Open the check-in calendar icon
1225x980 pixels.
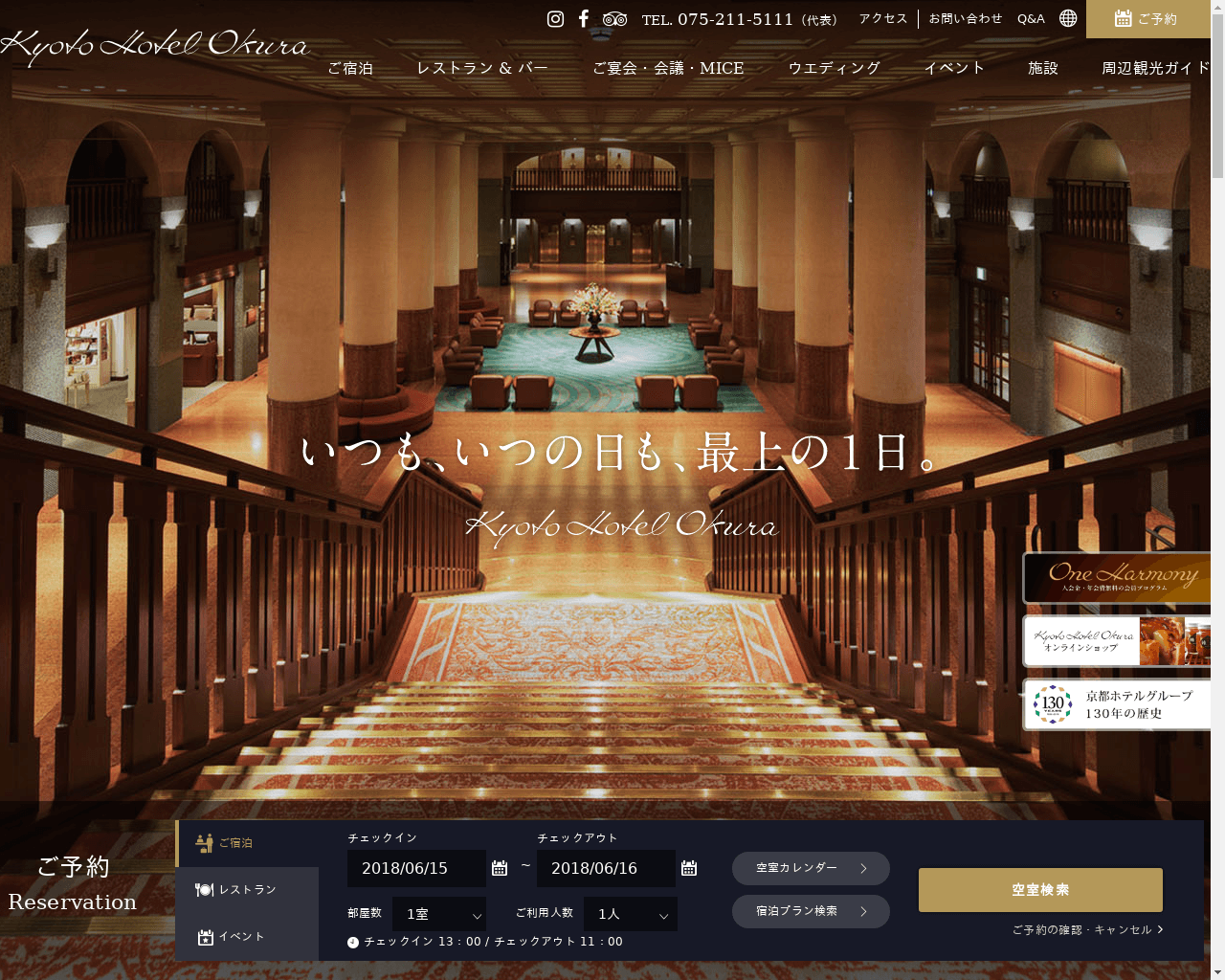pyautogui.click(x=500, y=868)
